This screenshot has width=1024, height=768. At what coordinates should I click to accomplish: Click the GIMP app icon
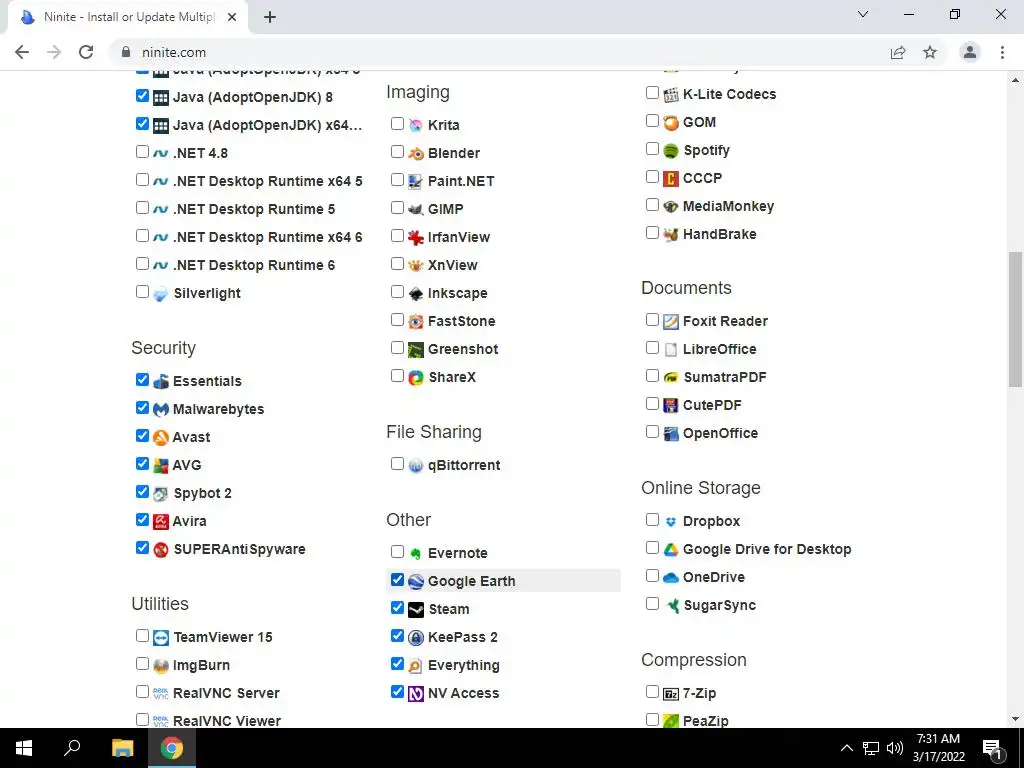(416, 210)
